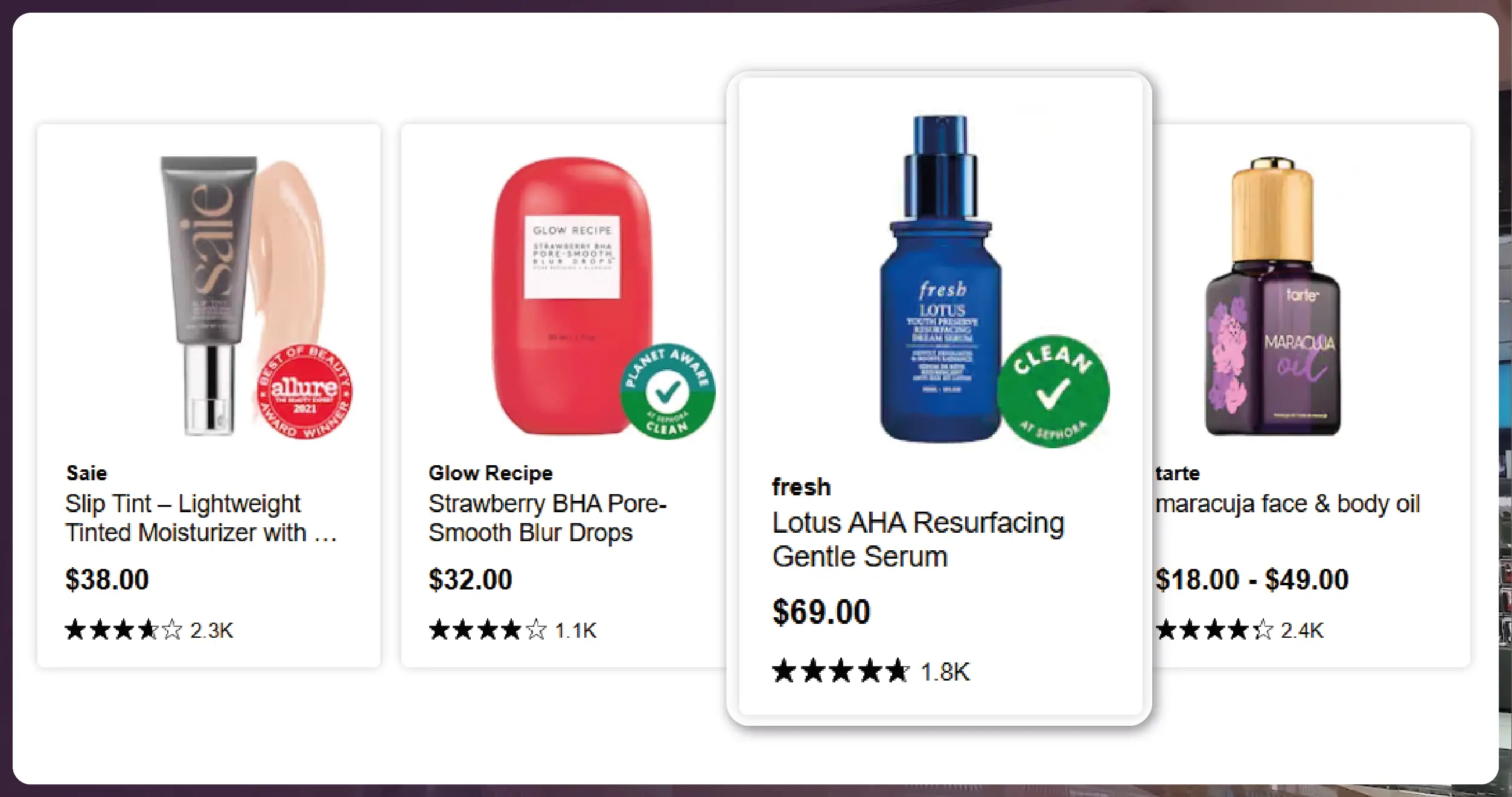The width and height of the screenshot is (1512, 797).
Task: Click the Clean at Sephora badge
Action: [1053, 391]
